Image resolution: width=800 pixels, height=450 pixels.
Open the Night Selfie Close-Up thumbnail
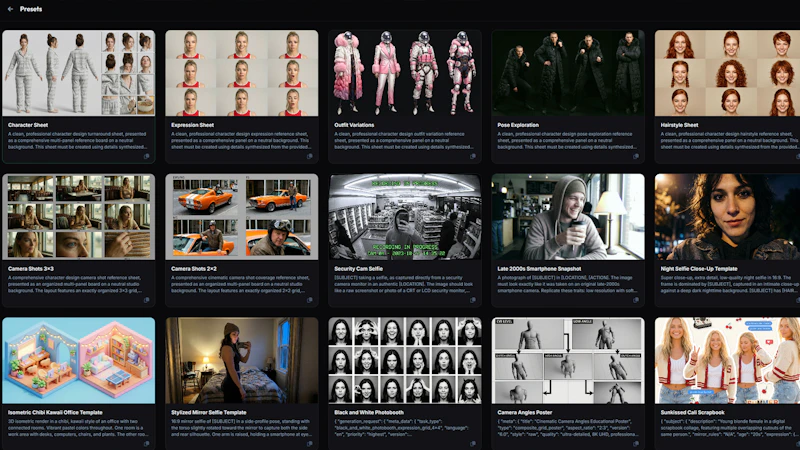pyautogui.click(x=728, y=217)
